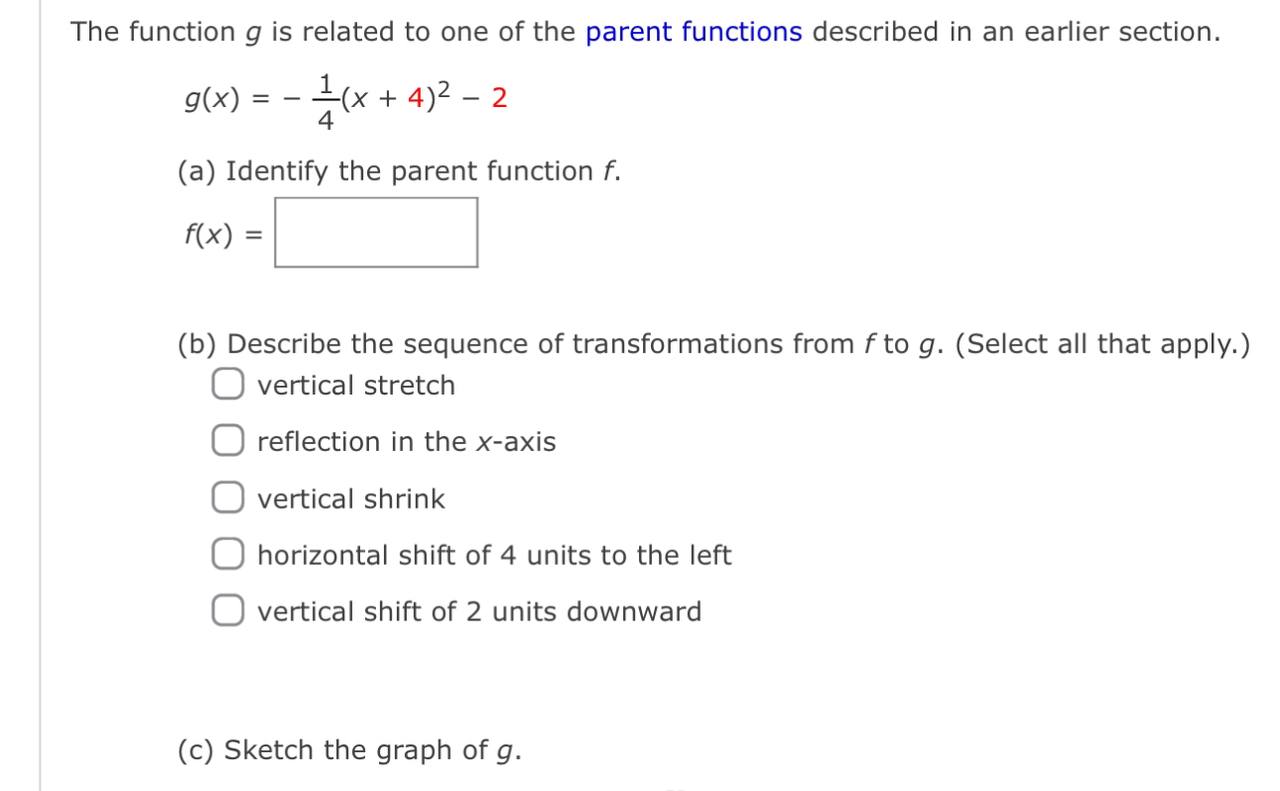Toggle reflection option by clicking its label

406,440
